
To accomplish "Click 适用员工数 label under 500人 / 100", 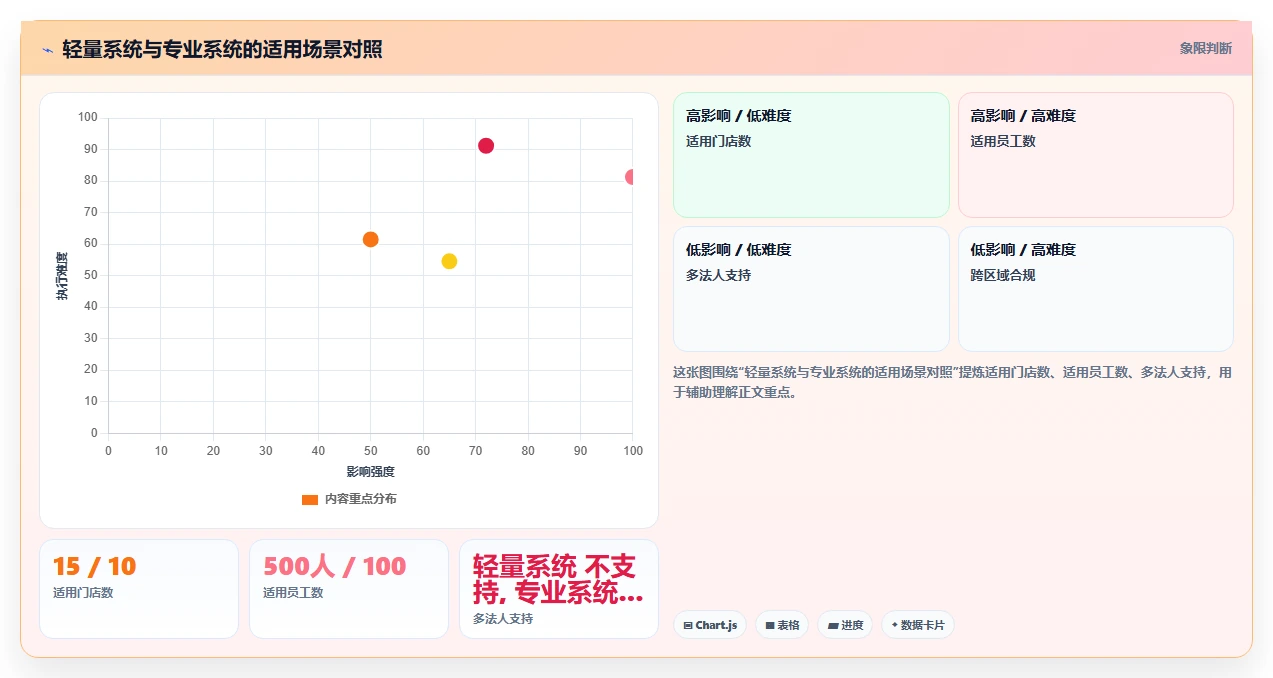I will click(293, 593).
